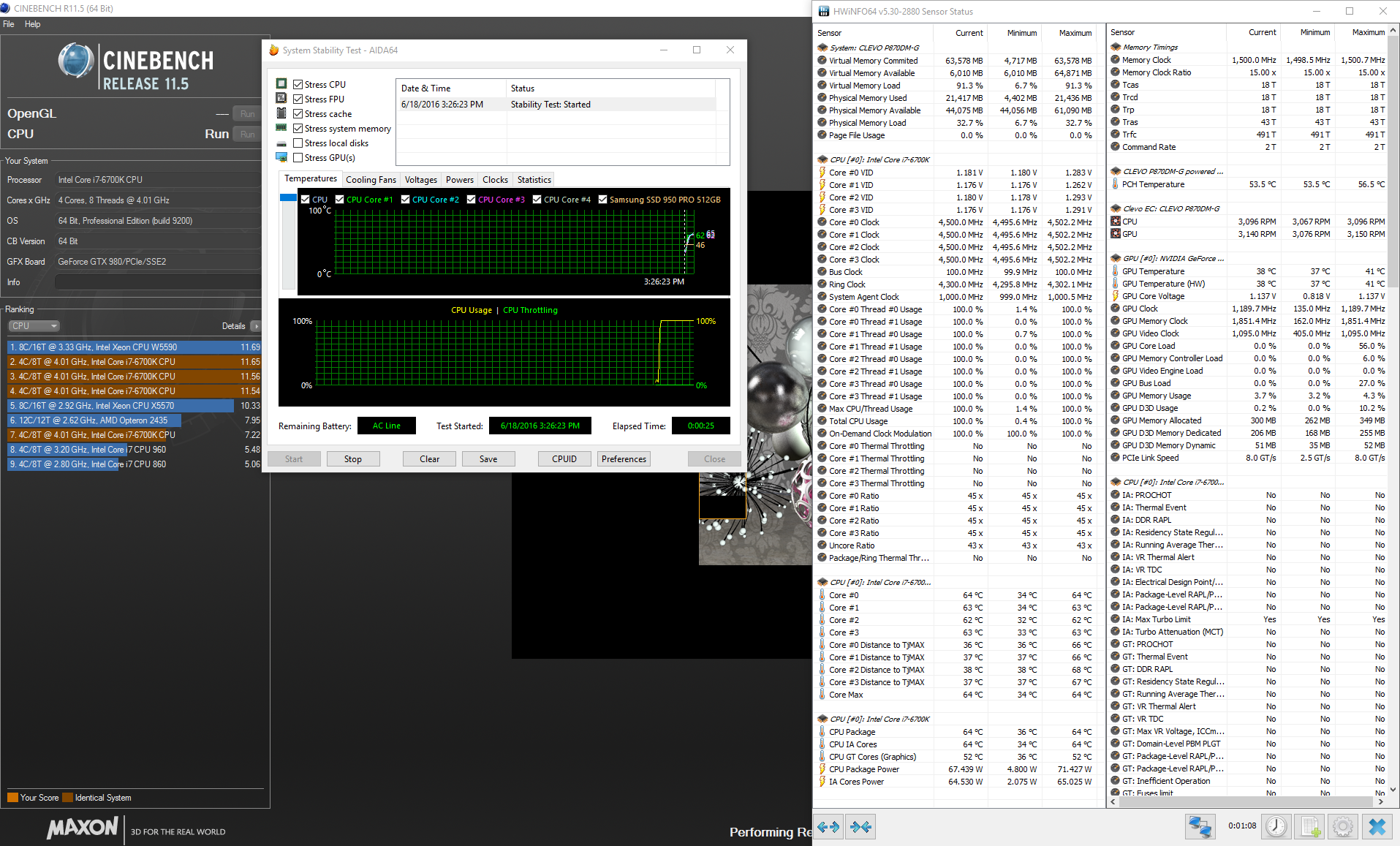Uncheck CPU Core #4 graph checkbox
This screenshot has width=1400, height=846.
click(537, 199)
